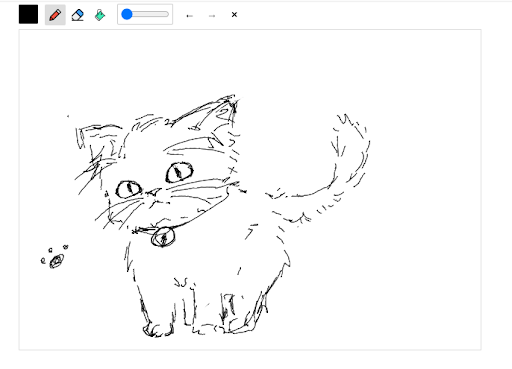The width and height of the screenshot is (512, 369).
Task: Select the pencil drawing tool
Action: point(55,15)
